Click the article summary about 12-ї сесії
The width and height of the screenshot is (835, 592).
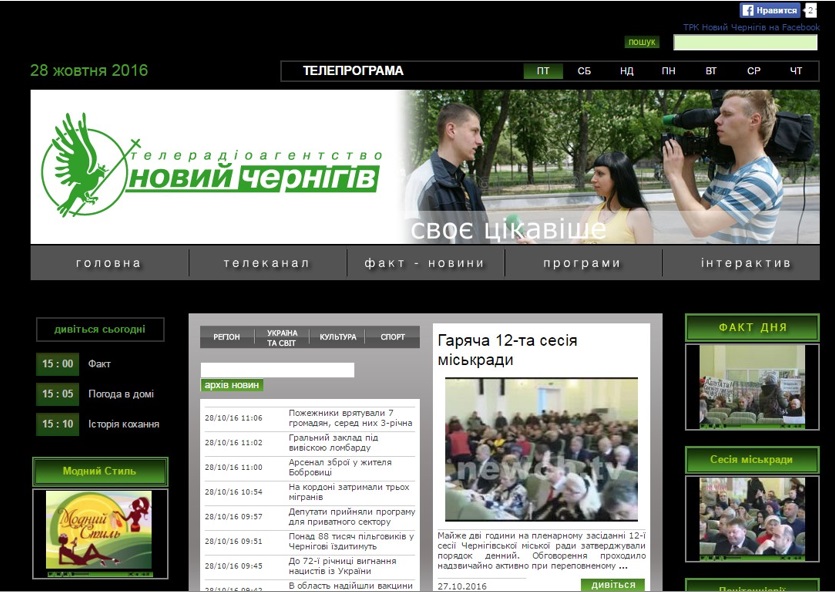pyautogui.click(x=542, y=550)
